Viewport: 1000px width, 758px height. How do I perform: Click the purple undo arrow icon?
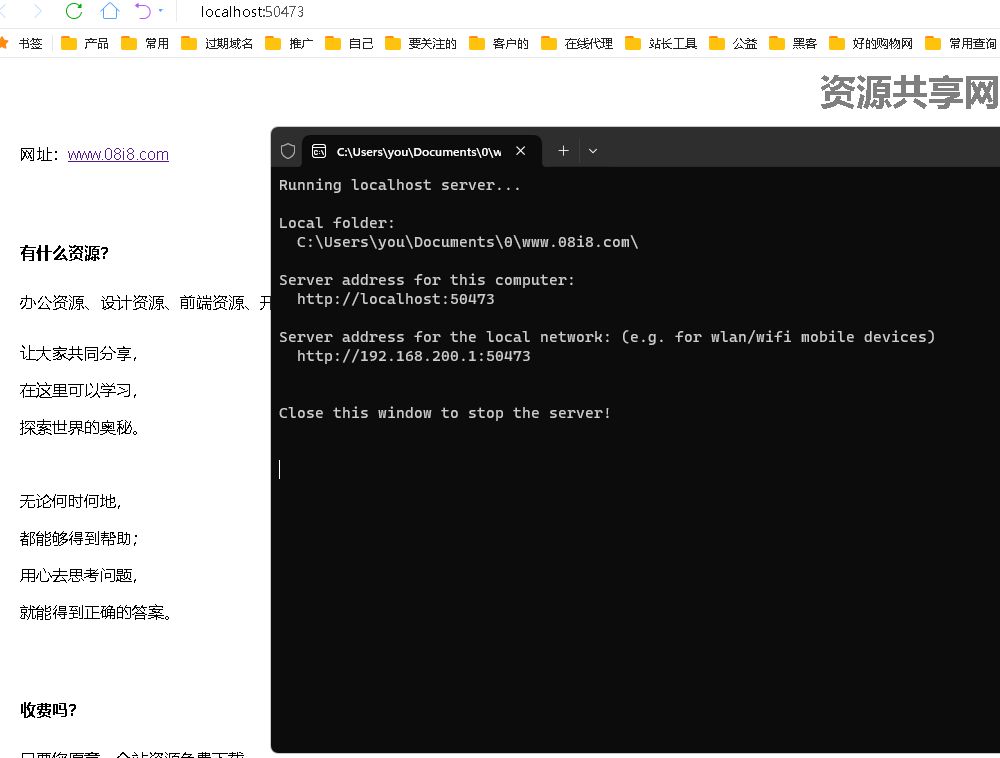pyautogui.click(x=140, y=11)
